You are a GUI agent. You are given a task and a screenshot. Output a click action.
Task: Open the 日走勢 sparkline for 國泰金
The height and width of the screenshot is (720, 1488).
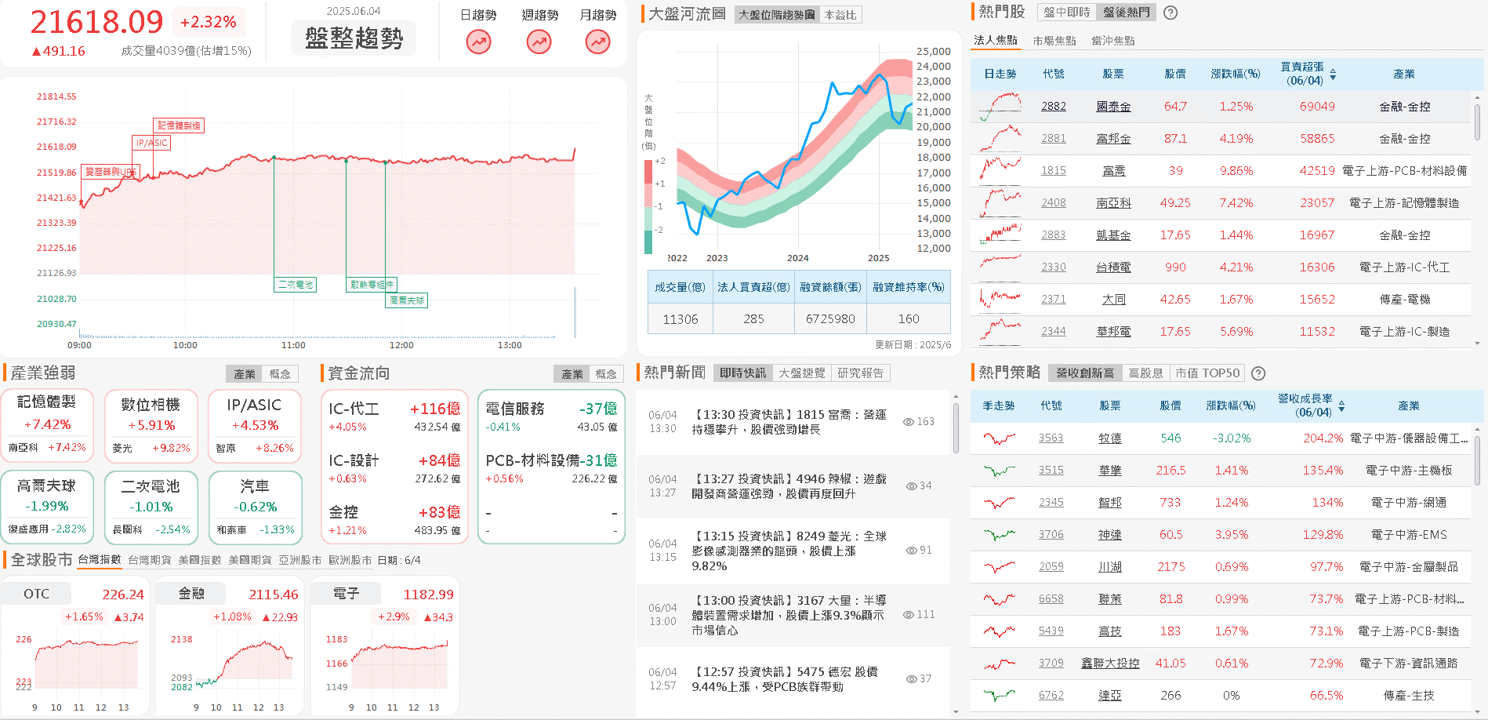(1000, 106)
